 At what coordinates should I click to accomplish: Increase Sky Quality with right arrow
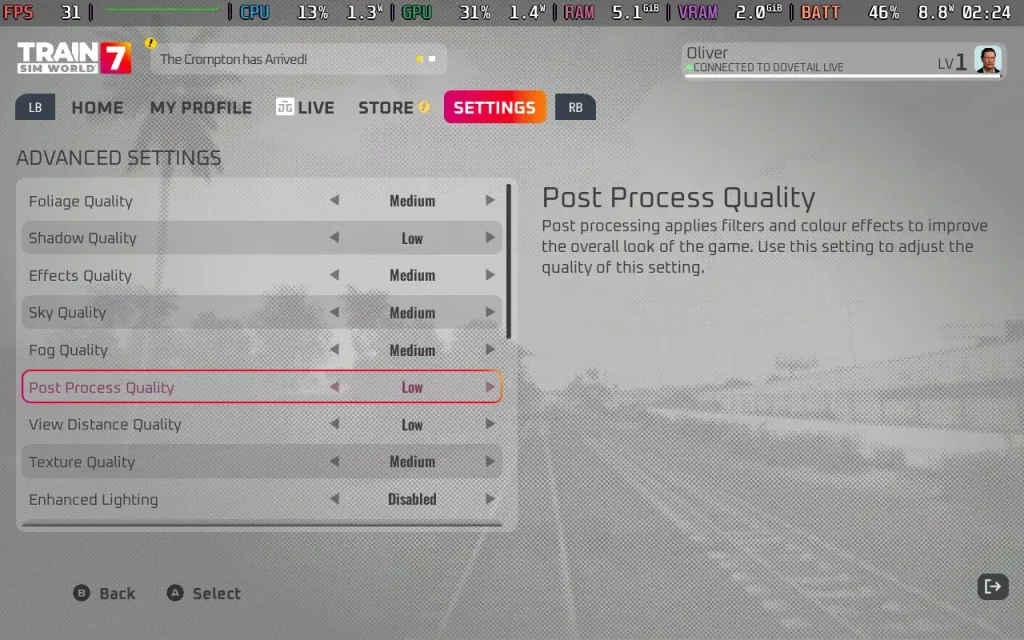(490, 312)
